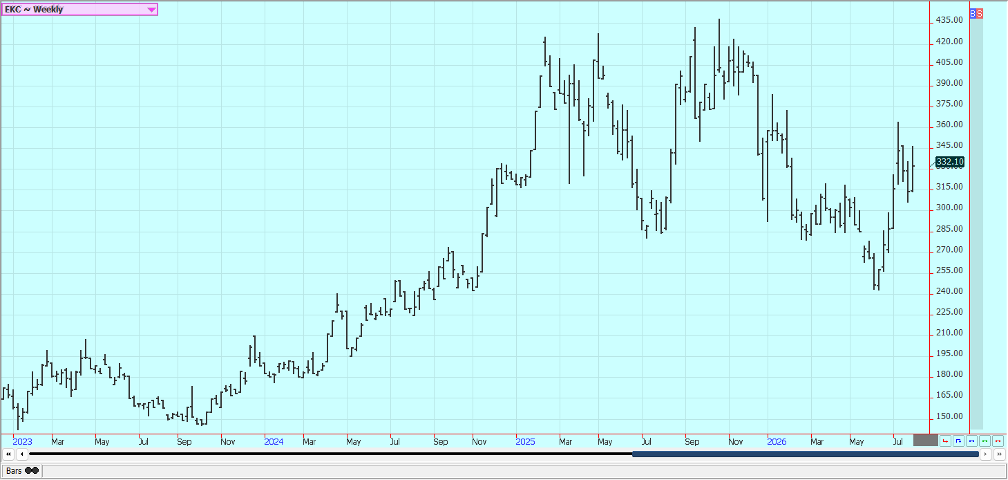The width and height of the screenshot is (1008, 480).
Task: Click the blue corner bracket icon
Action: point(958,441)
